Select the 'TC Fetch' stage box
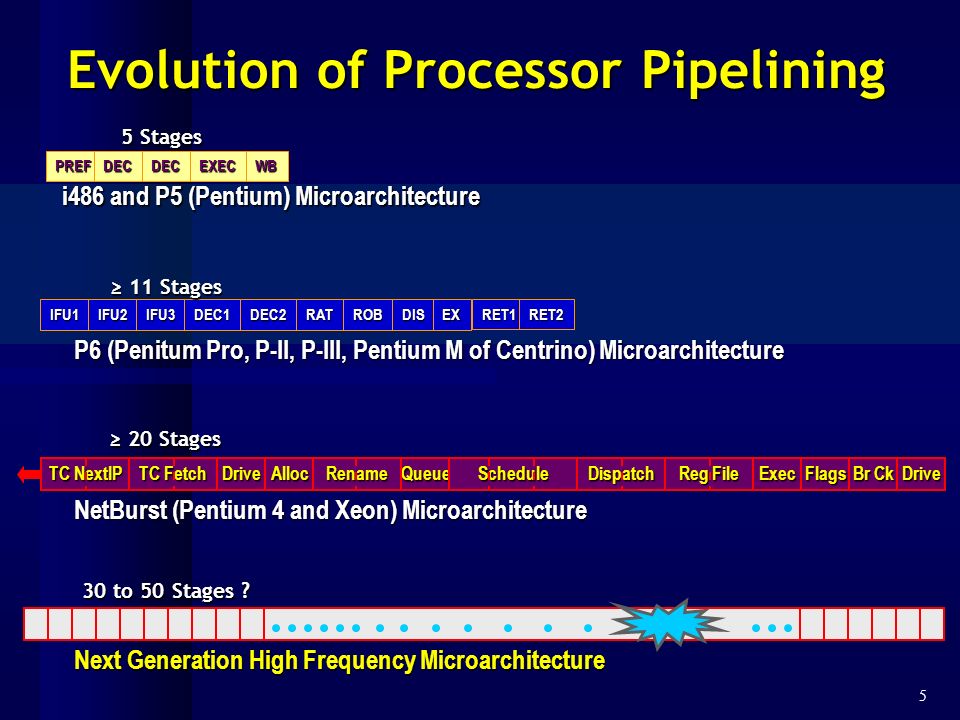This screenshot has width=960, height=720. coord(173,474)
